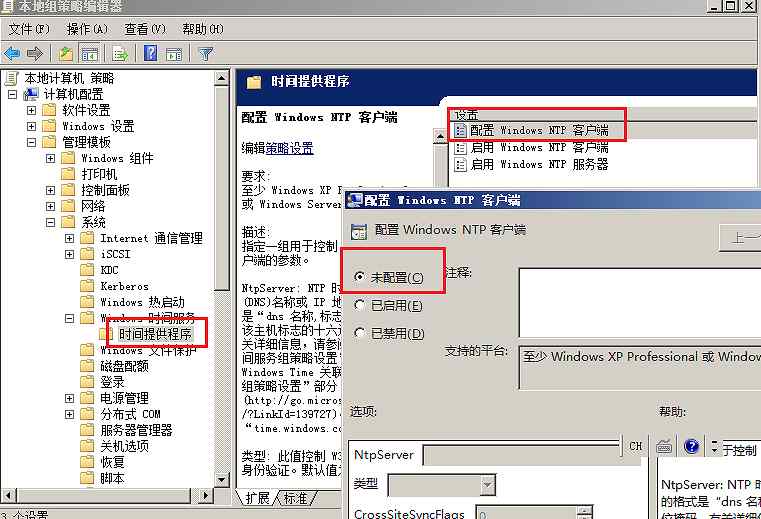Click the 策略设置 link
Screen dimensions: 761x519
(x=290, y=148)
